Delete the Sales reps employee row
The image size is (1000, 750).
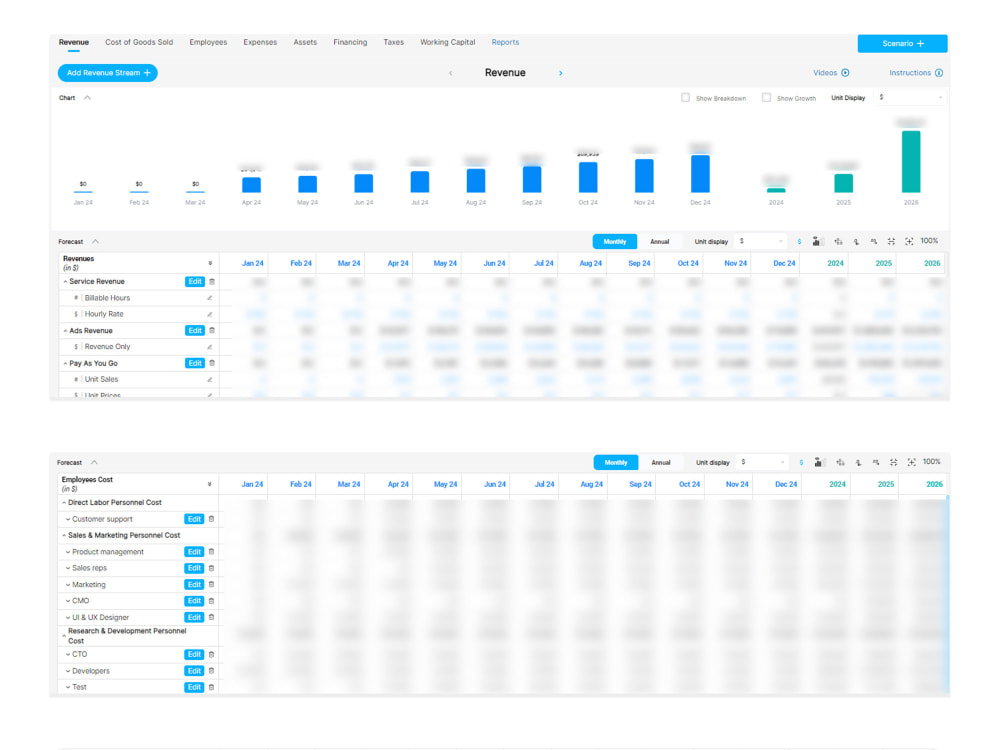211,568
